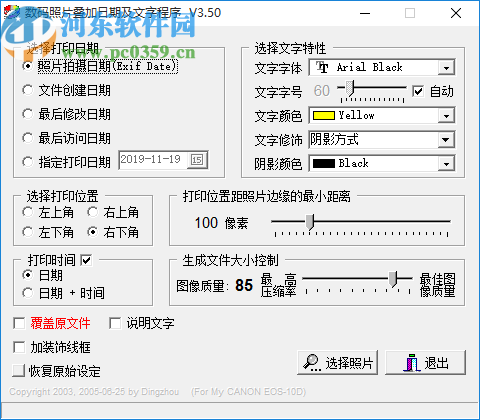
Task: Click the yellow color swatch
Action: [323, 116]
